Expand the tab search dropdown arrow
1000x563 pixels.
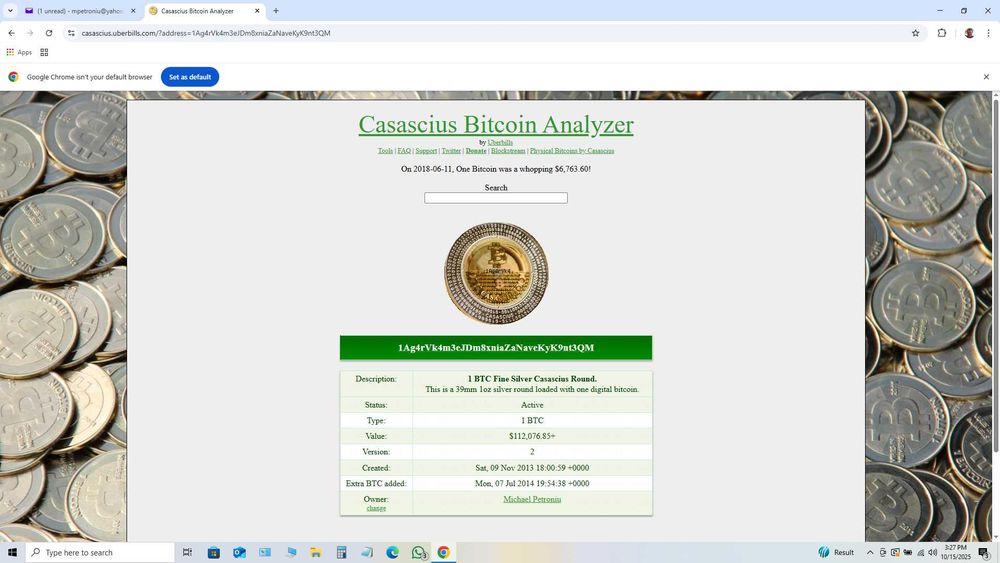[x=10, y=11]
